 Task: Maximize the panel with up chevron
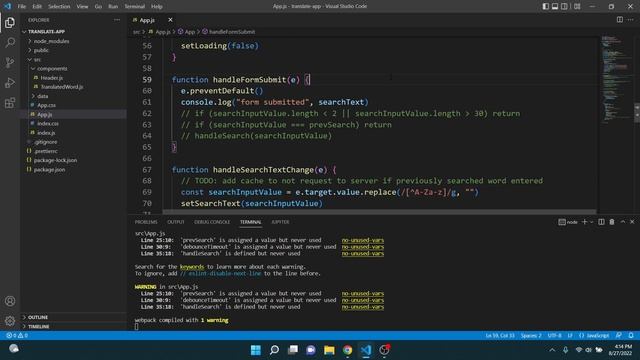point(623,222)
